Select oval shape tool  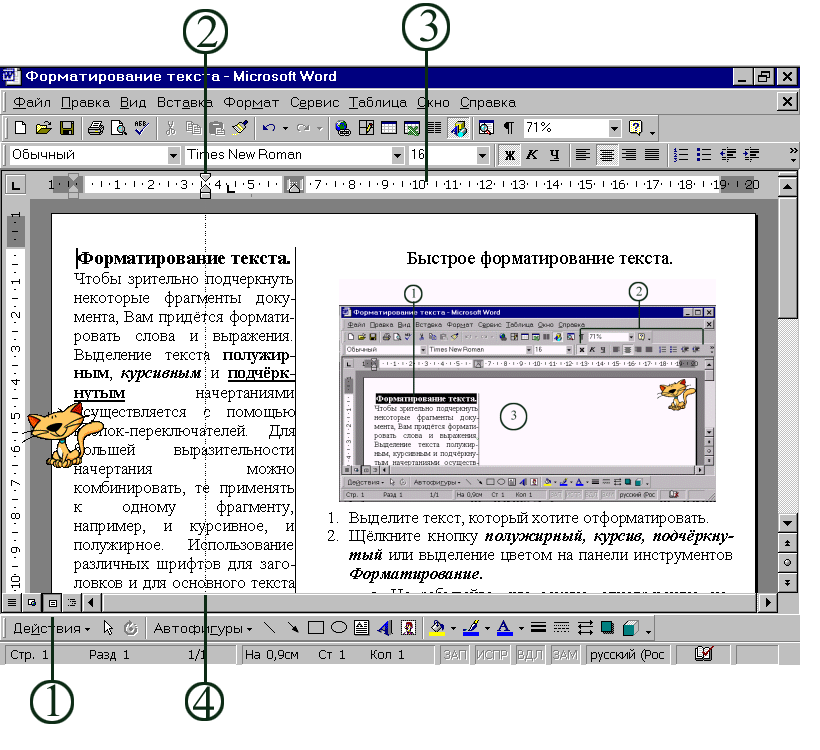338,628
